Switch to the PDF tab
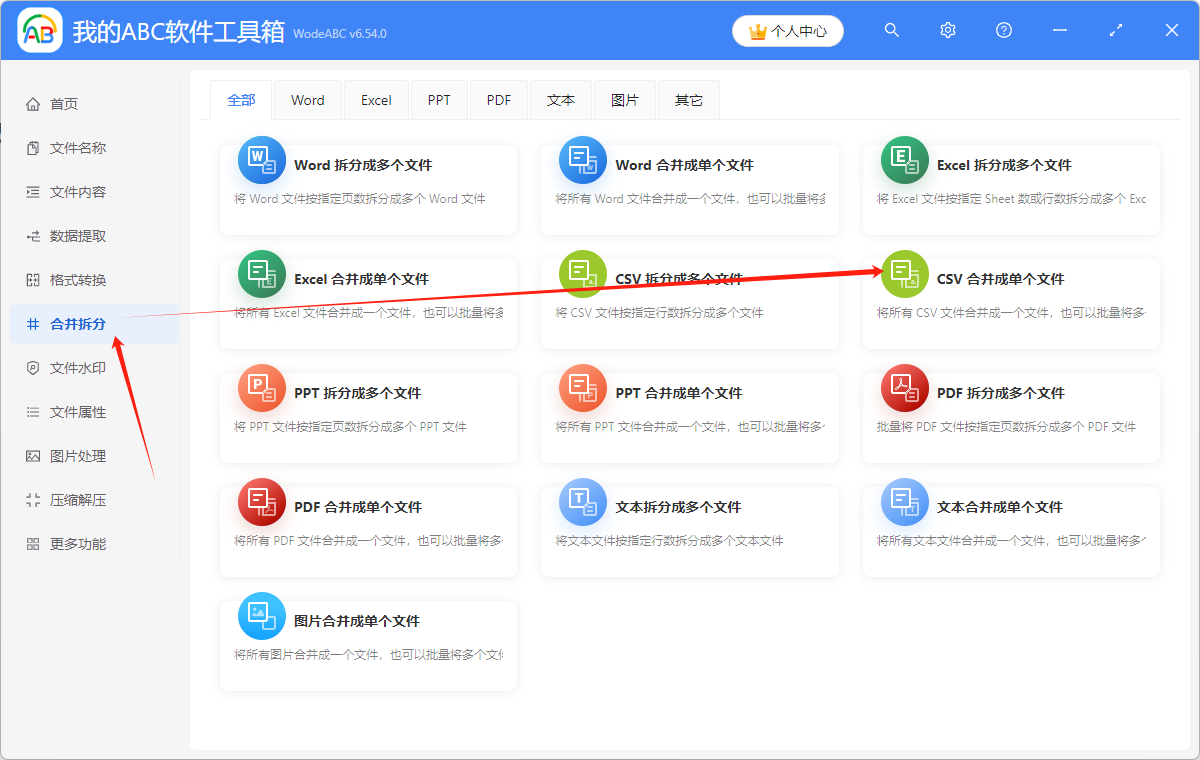Screen dimensions: 1200x760 tap(499, 100)
